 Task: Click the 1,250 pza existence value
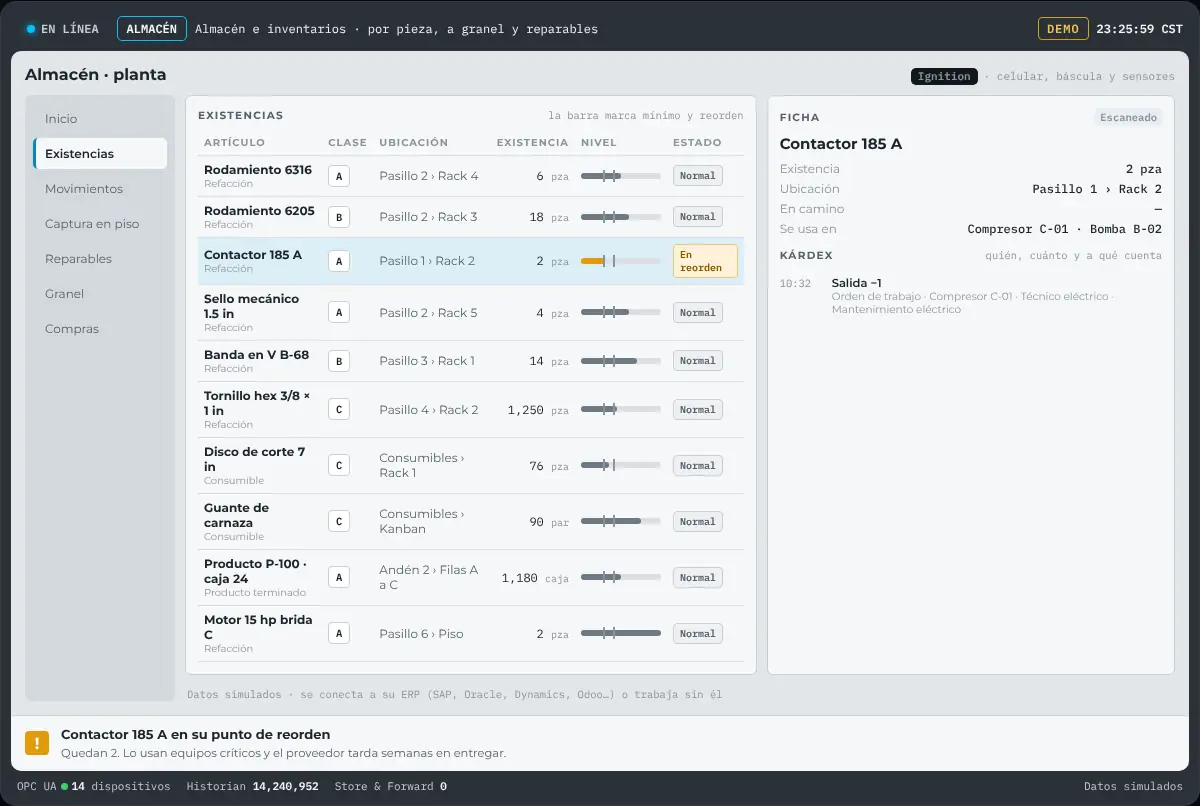click(x=538, y=410)
